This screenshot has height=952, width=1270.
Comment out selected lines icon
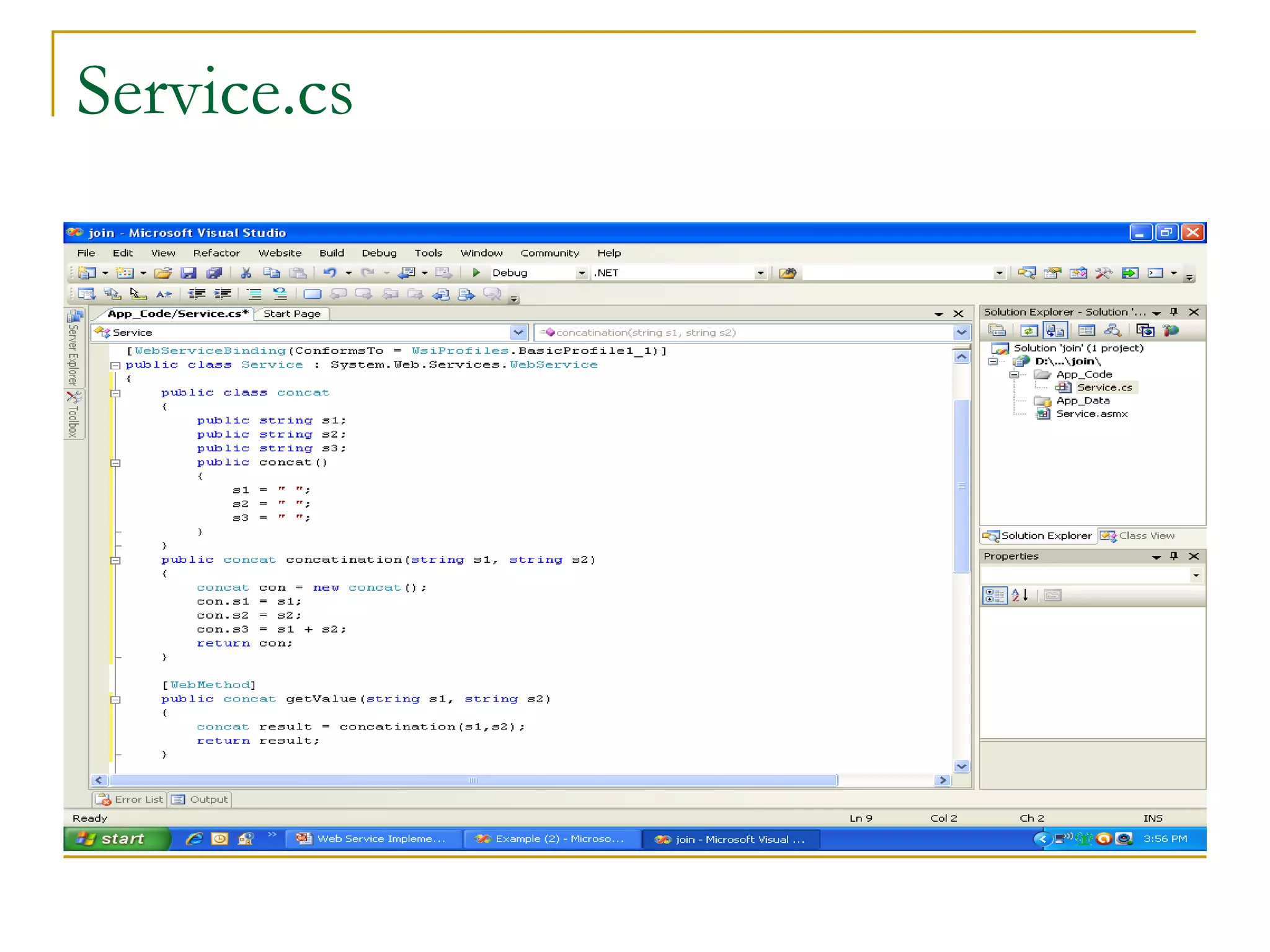point(254,294)
